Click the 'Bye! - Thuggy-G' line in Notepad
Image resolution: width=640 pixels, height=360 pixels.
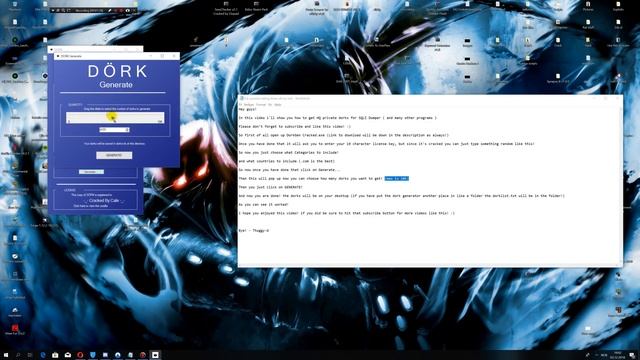253,231
